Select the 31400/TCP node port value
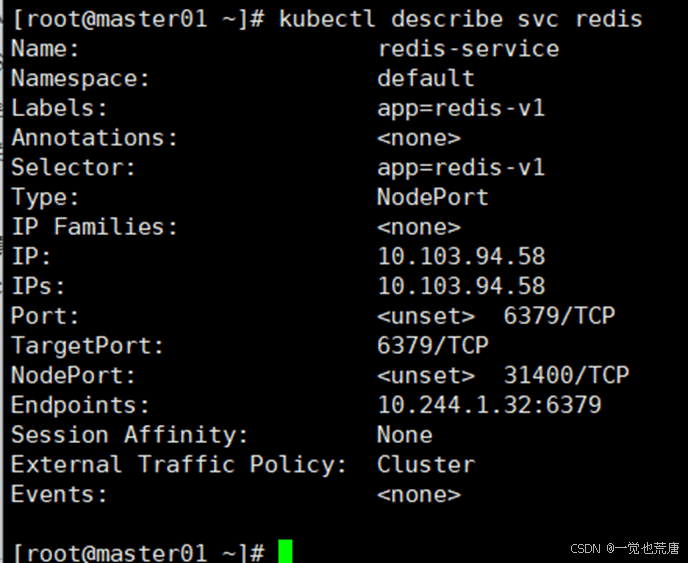This screenshot has width=688, height=563. click(x=566, y=375)
